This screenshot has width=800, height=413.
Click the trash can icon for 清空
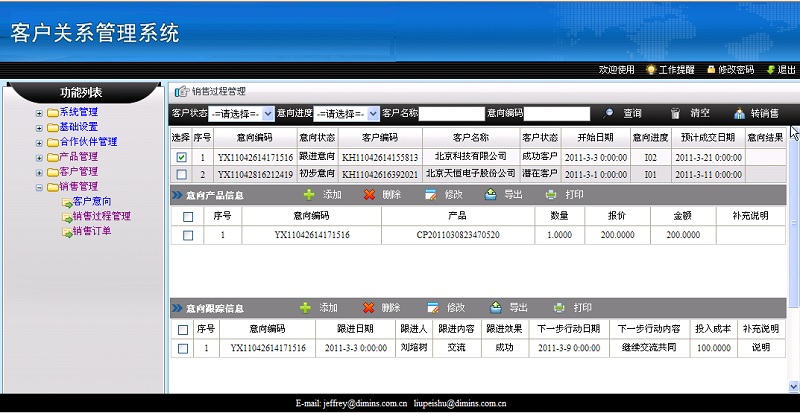pyautogui.click(x=676, y=114)
